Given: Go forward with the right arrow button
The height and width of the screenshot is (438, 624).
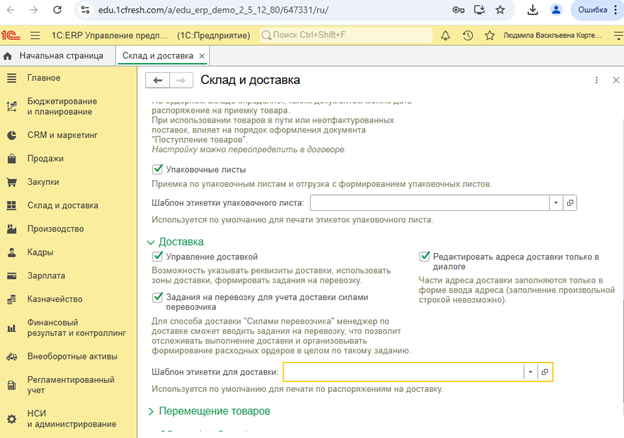Looking at the screenshot, I should click(181, 80).
